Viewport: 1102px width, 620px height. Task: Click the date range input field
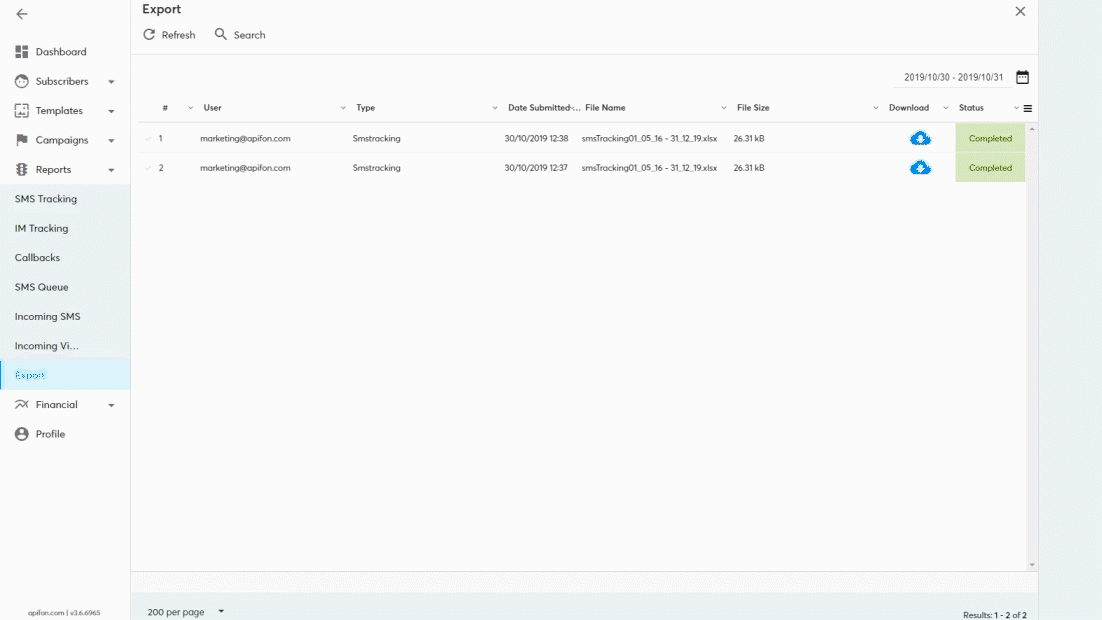(952, 77)
